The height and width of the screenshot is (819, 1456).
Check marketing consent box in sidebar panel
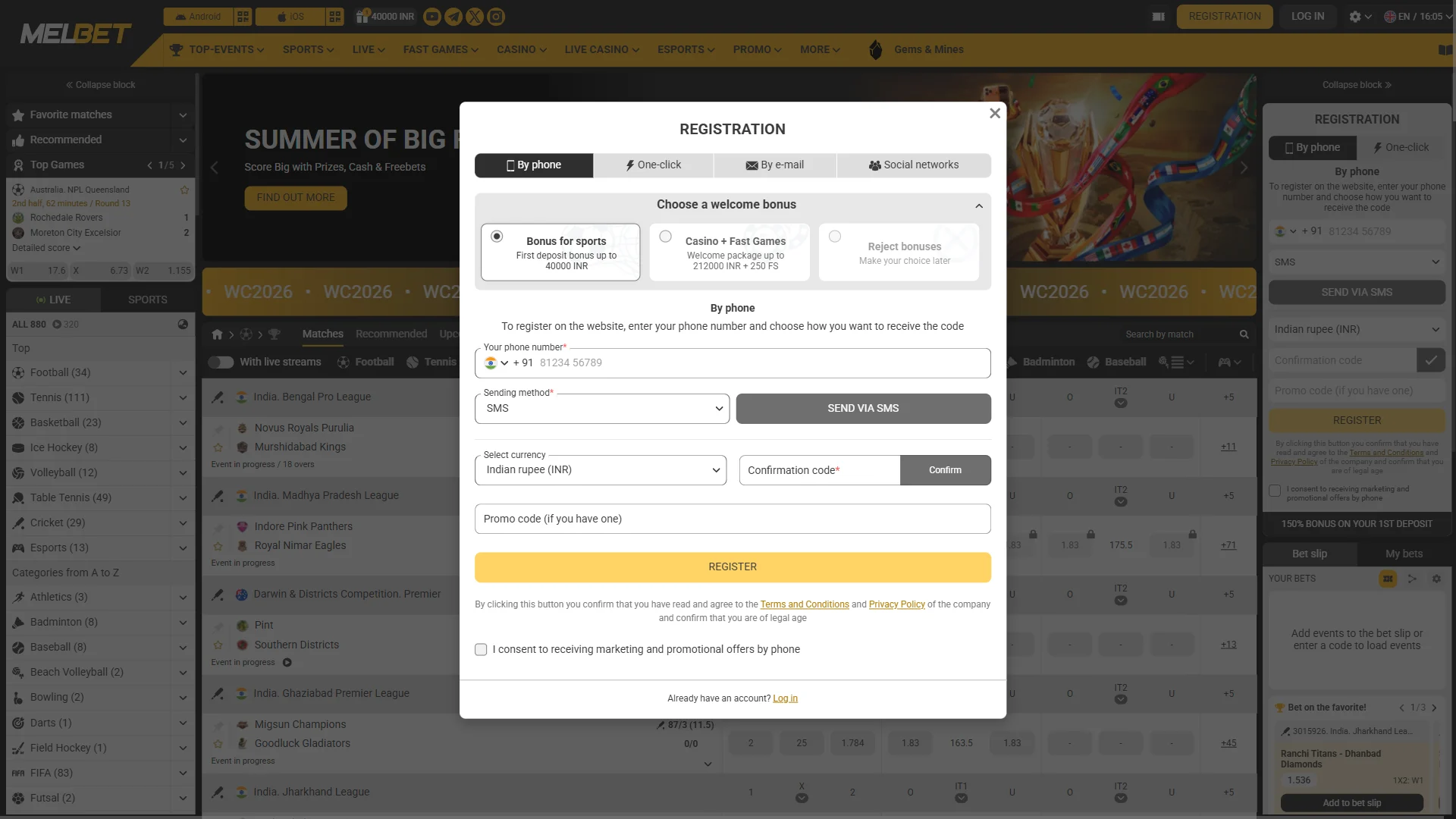tap(1275, 491)
